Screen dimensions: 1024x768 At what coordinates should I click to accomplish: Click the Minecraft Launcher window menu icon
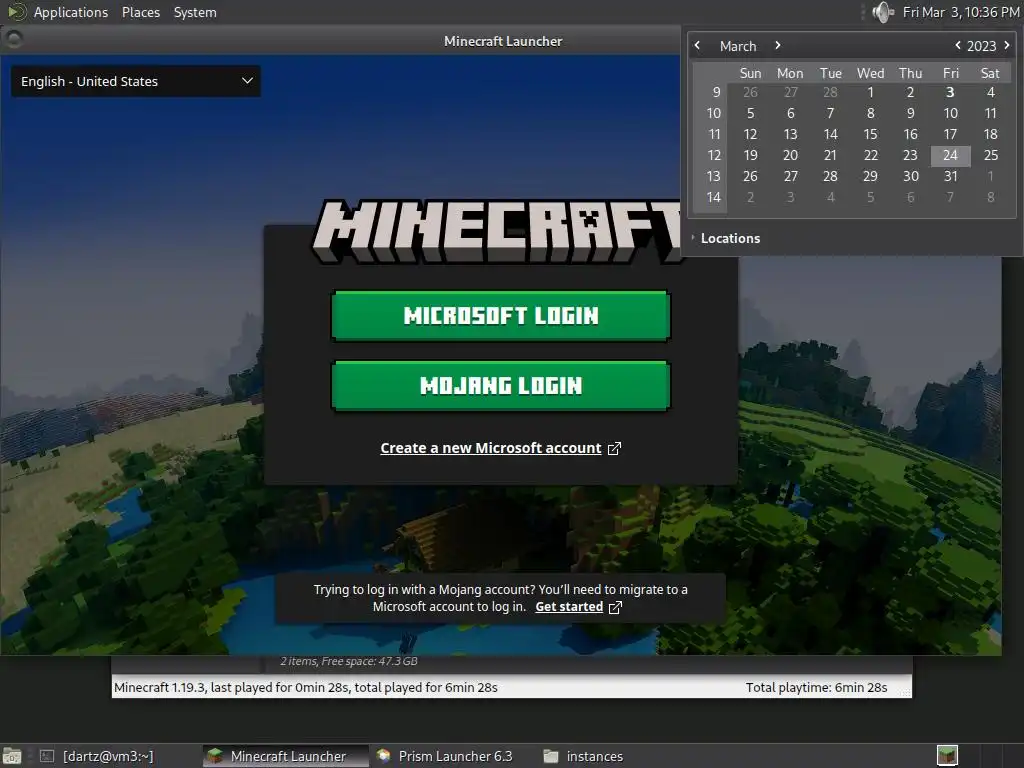pyautogui.click(x=14, y=39)
